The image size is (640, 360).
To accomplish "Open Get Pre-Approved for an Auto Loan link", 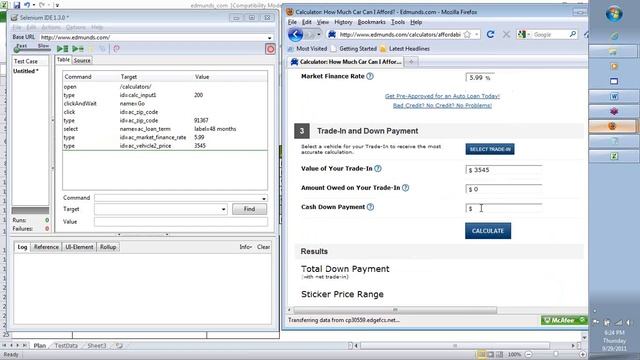I will click(442, 96).
